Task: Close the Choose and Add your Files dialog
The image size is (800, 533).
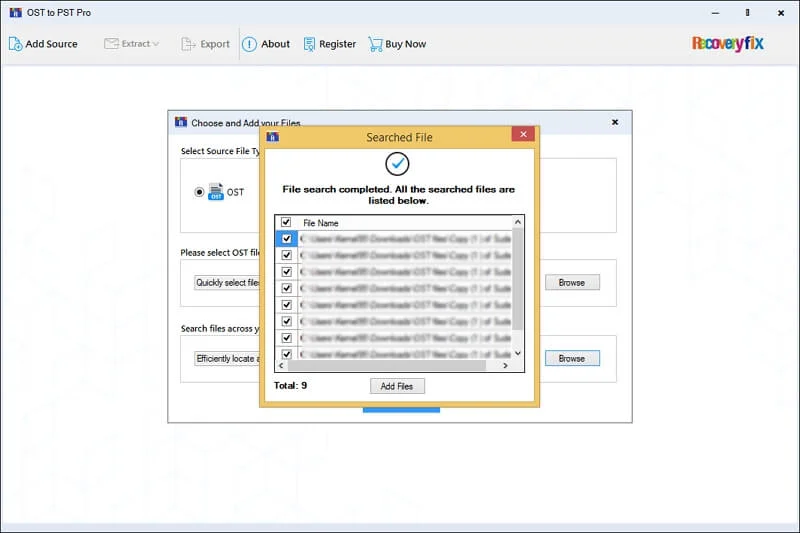Action: point(615,122)
